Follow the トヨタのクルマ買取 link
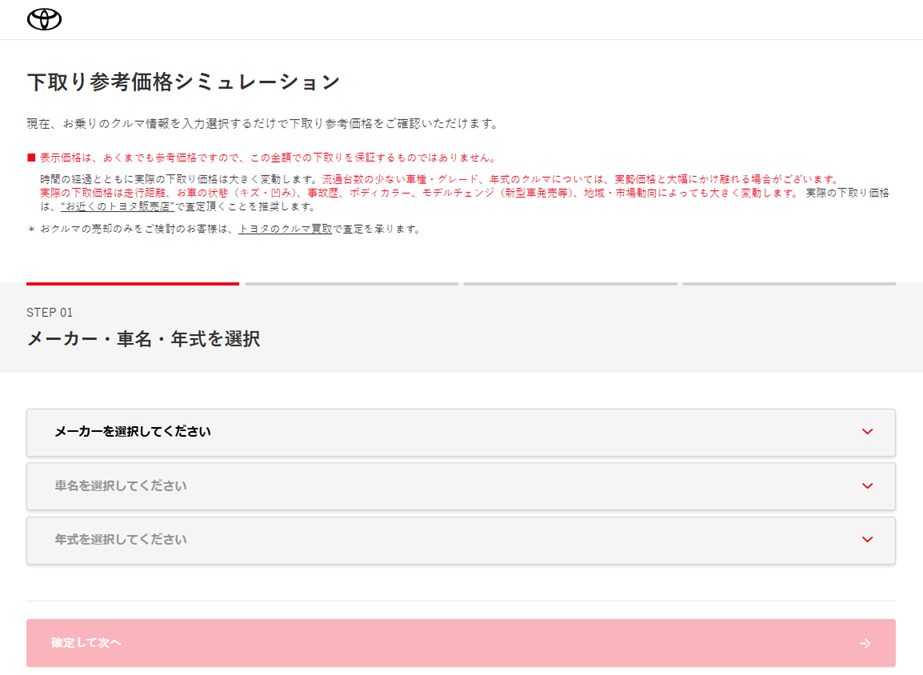Viewport: 923px width, 675px height. pos(285,229)
